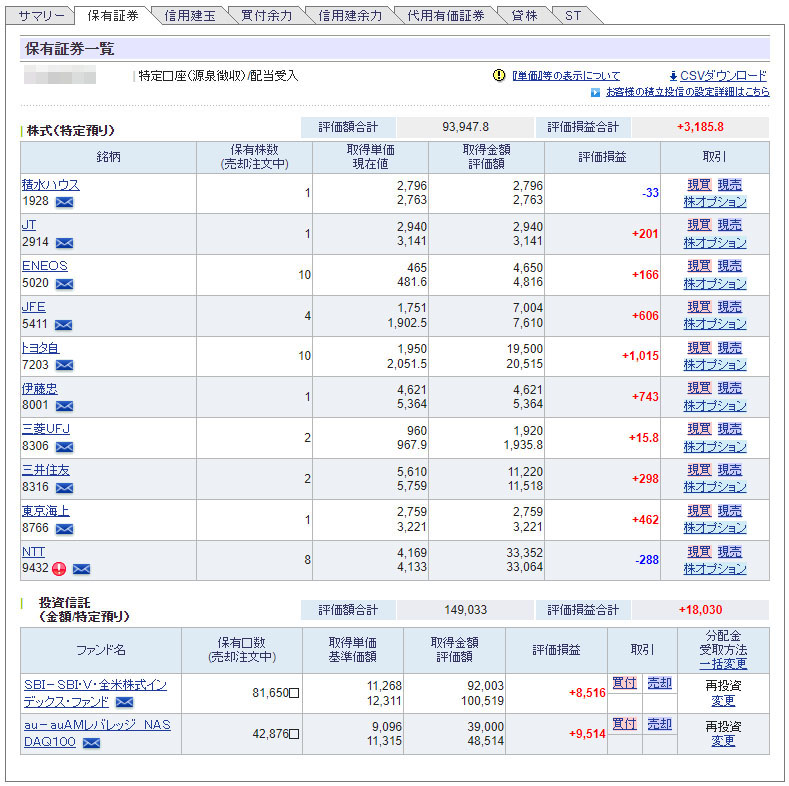Open the 貸株 tab
Image resolution: width=789 pixels, height=786 pixels.
(524, 16)
